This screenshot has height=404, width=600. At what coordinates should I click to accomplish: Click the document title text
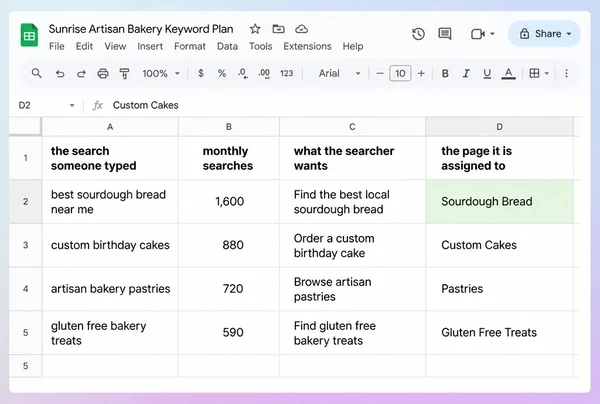pyautogui.click(x=141, y=29)
